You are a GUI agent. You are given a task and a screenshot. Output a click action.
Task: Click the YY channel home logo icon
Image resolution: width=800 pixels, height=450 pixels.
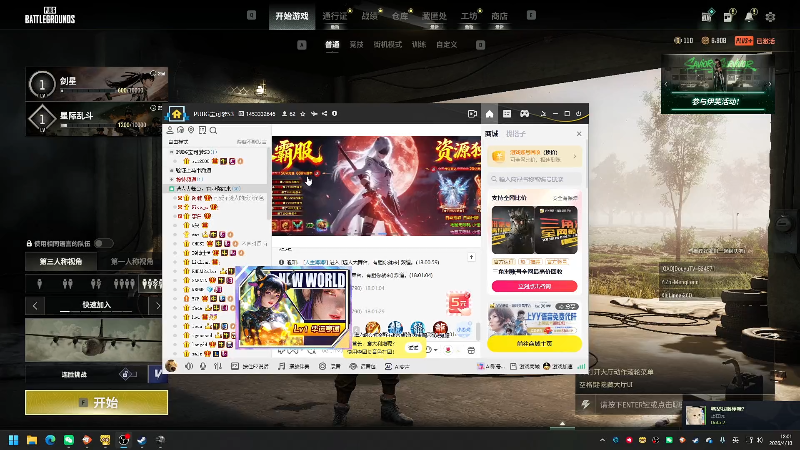click(x=177, y=113)
